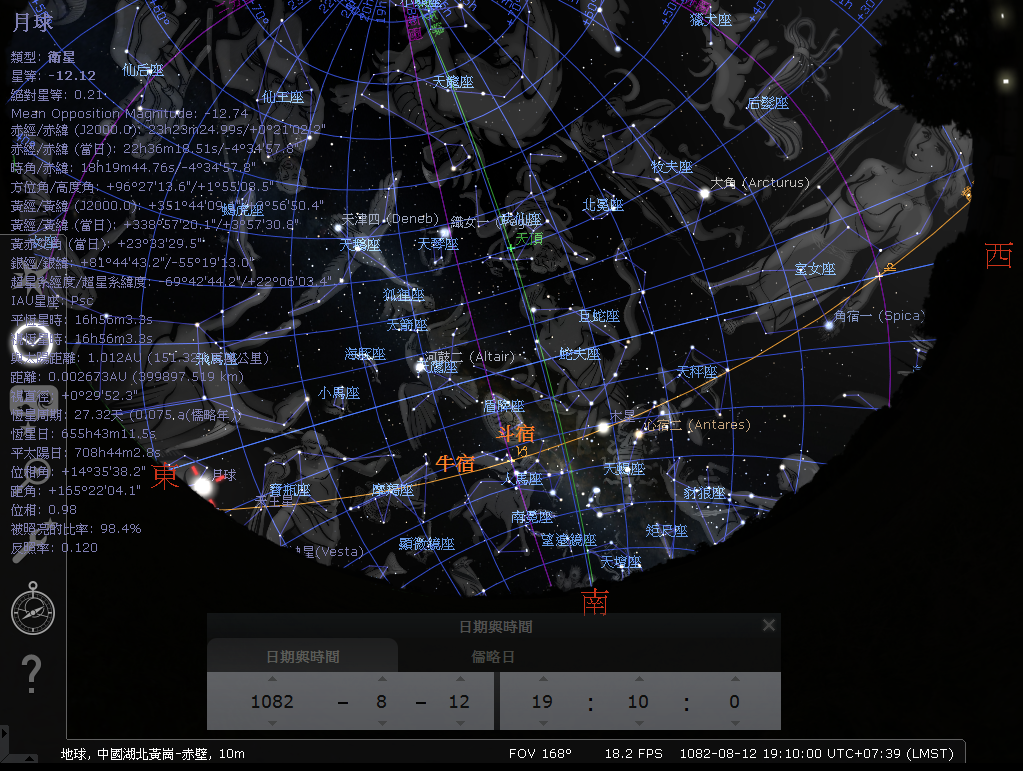This screenshot has height=771, width=1023.
Task: Toggle bottom toolbar auto-hide triangle
Action: [29, 759]
